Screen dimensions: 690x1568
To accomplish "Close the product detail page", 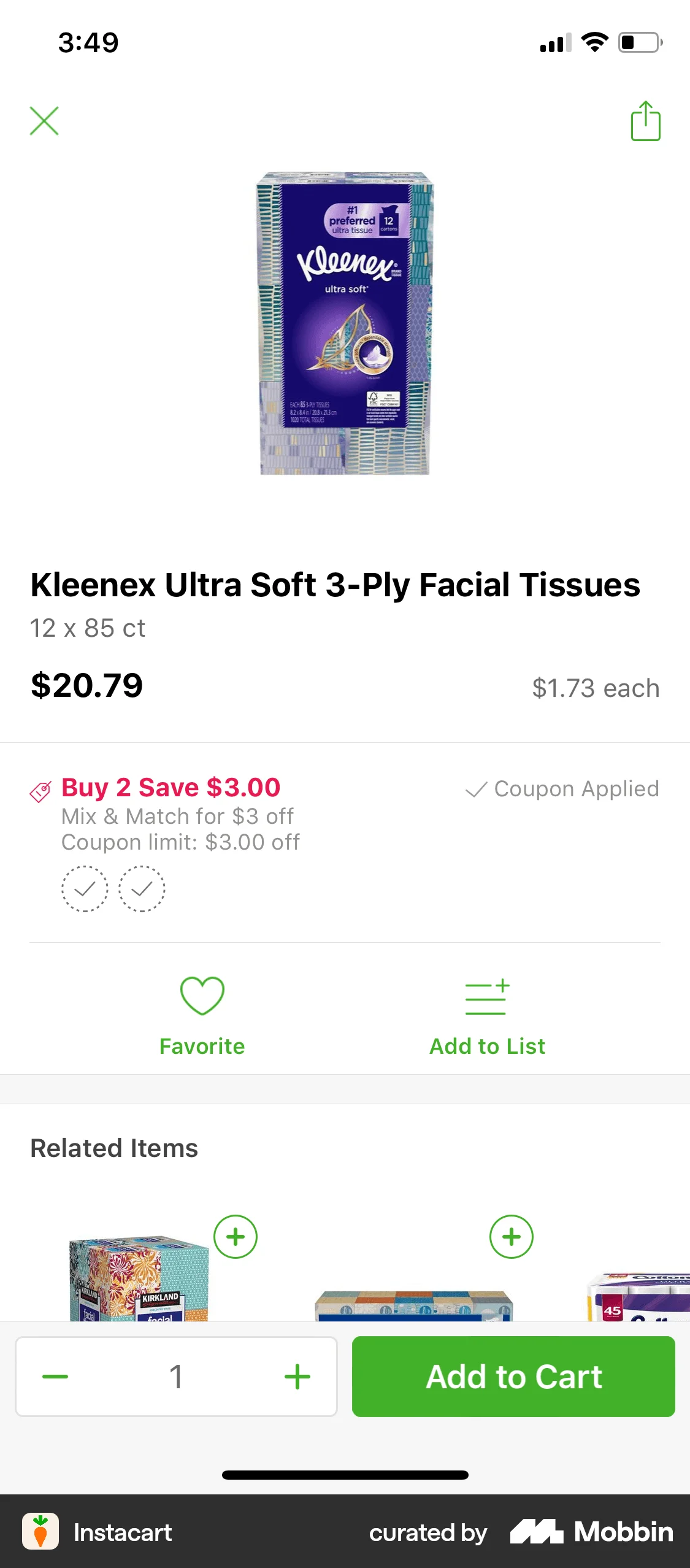I will 44,120.
